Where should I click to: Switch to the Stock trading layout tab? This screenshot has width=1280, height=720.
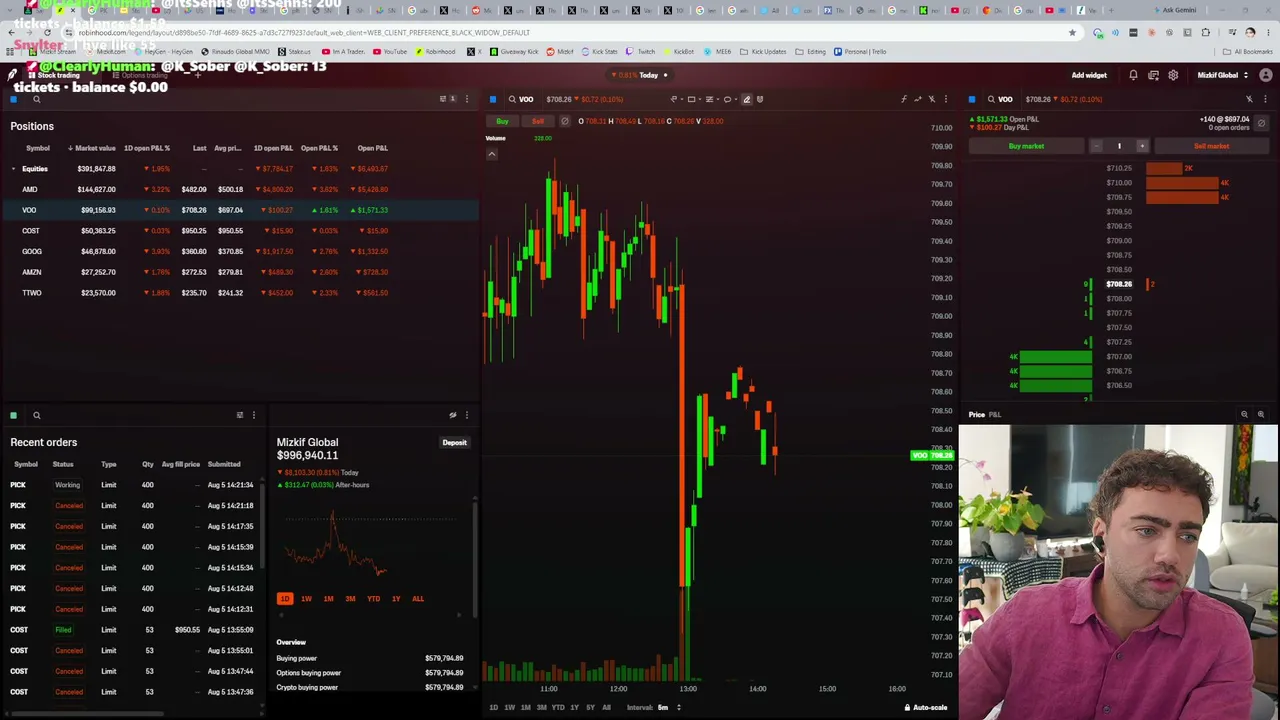tap(58, 75)
